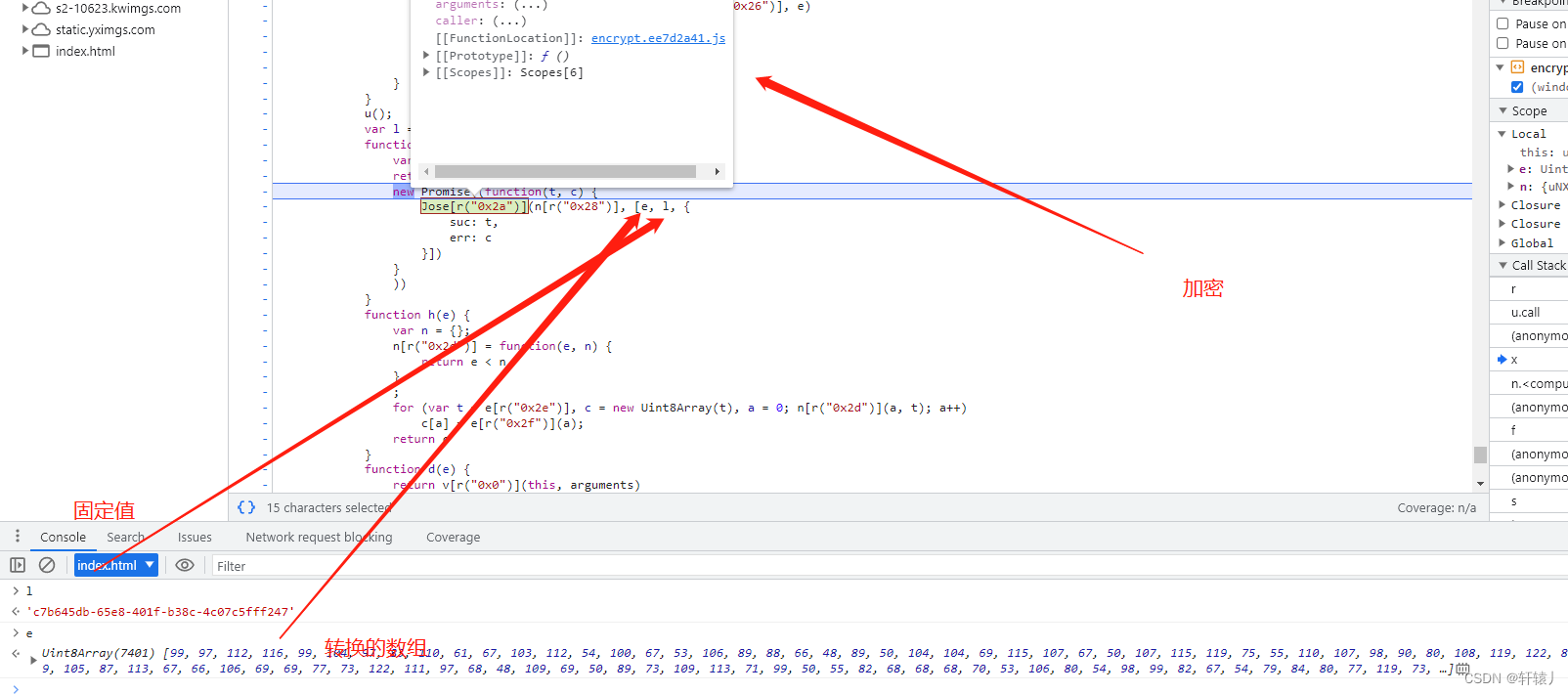Open the console drawer three-dot menu
This screenshot has width=1568, height=694.
17,536
